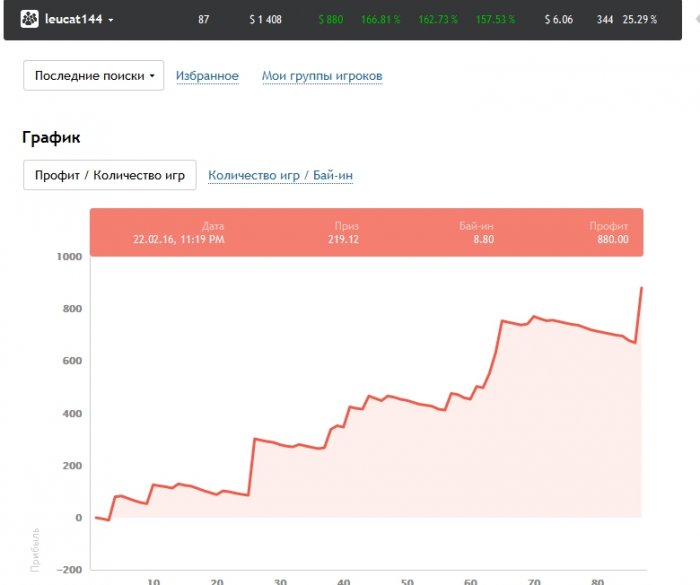Open the Избранное link
The height and width of the screenshot is (585, 700).
[x=207, y=76]
